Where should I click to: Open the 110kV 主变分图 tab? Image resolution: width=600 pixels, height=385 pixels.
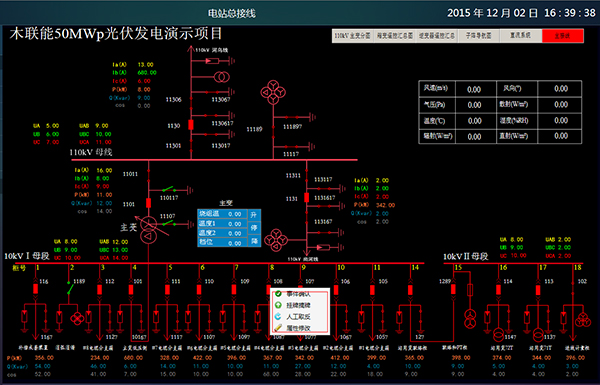(352, 36)
